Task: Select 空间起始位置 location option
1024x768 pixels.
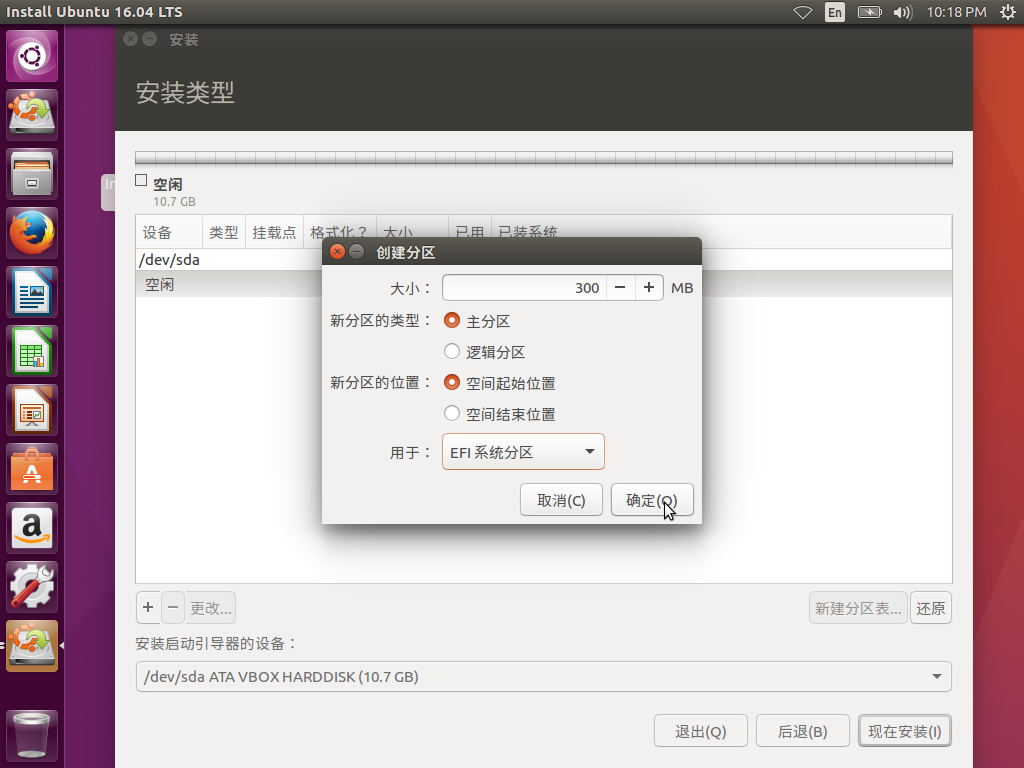Action: click(x=500, y=383)
